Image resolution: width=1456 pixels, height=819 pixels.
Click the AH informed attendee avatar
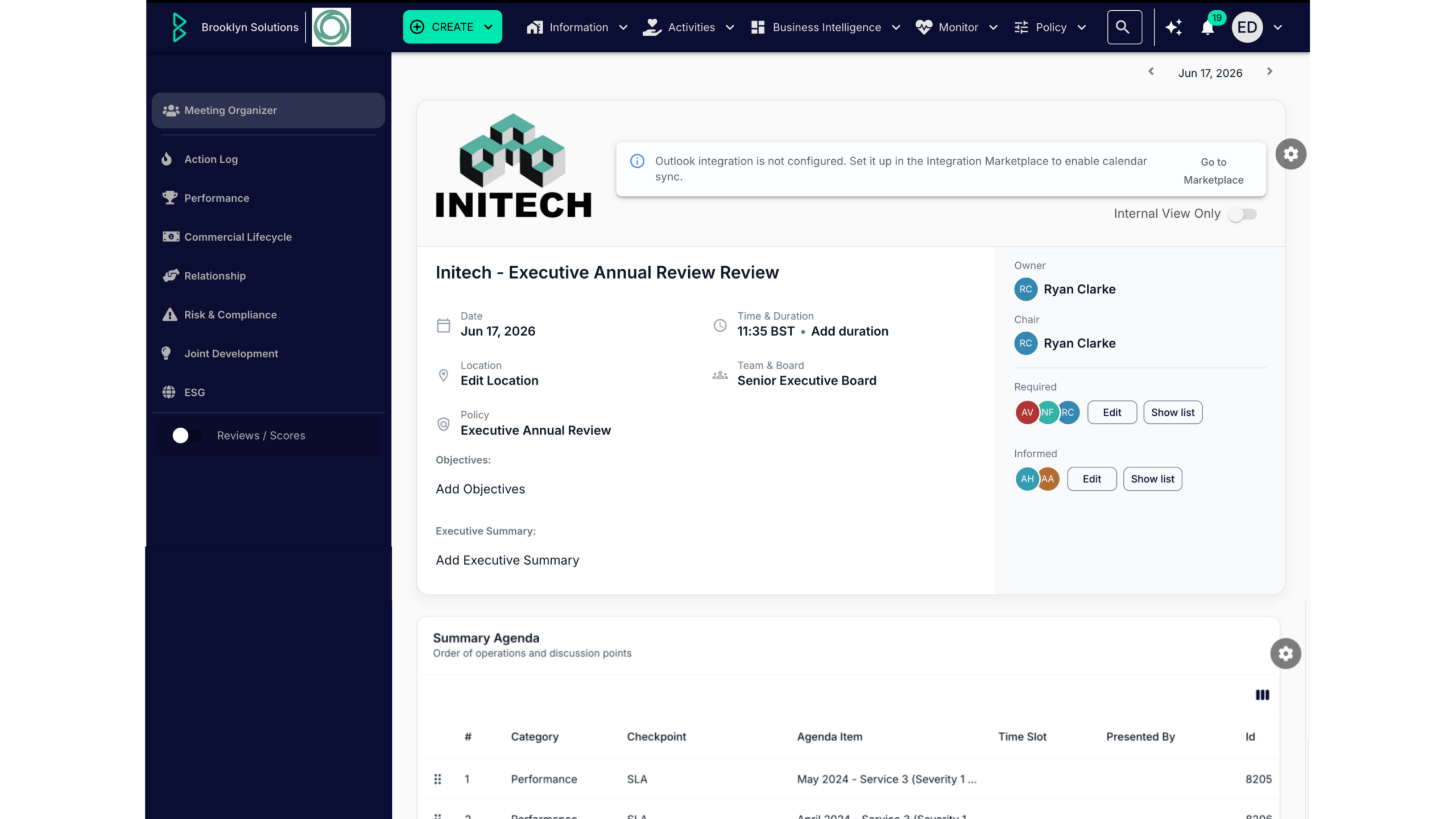(1027, 479)
